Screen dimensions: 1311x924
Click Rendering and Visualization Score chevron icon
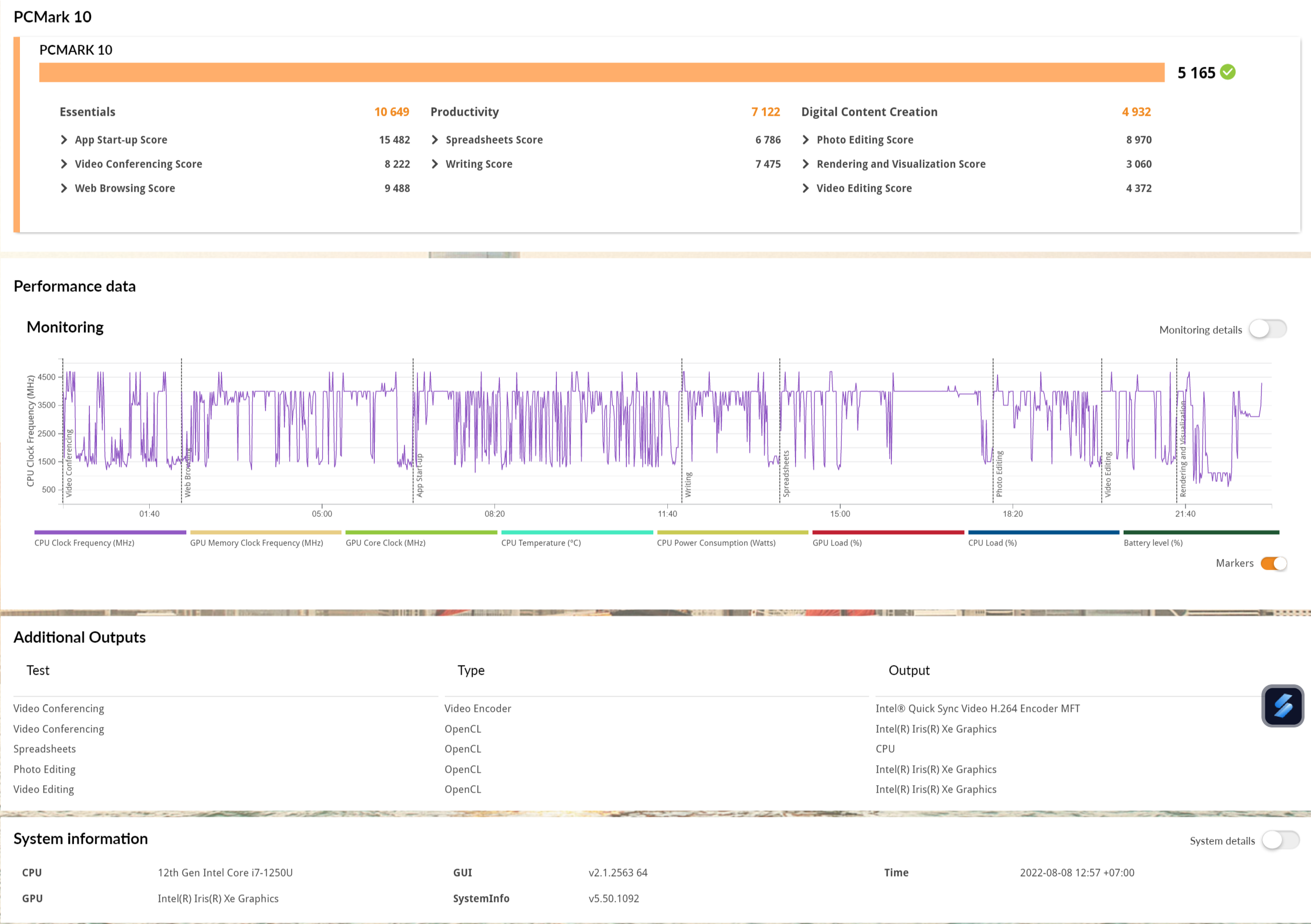point(805,164)
